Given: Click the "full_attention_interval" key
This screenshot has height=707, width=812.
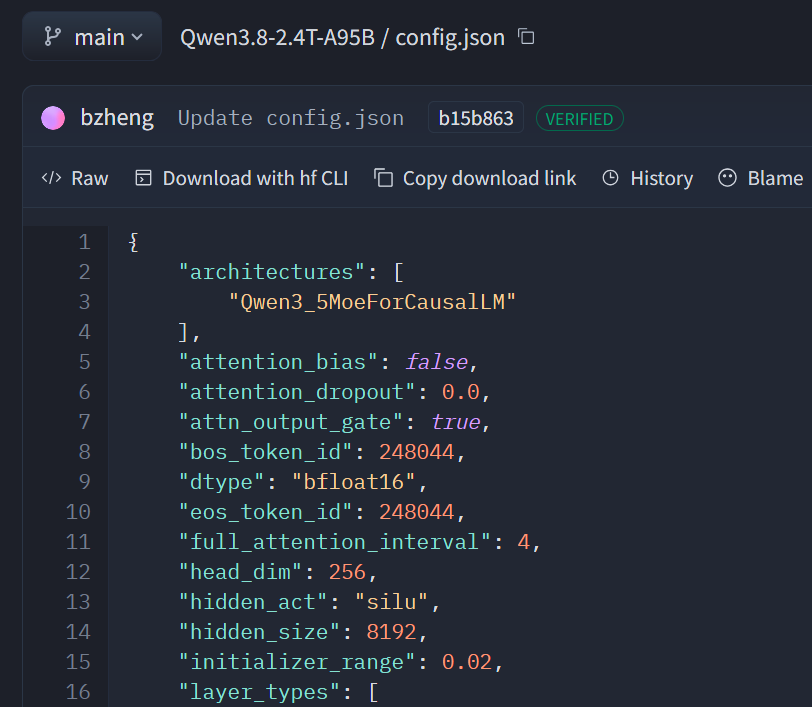Looking at the screenshot, I should point(335,542).
